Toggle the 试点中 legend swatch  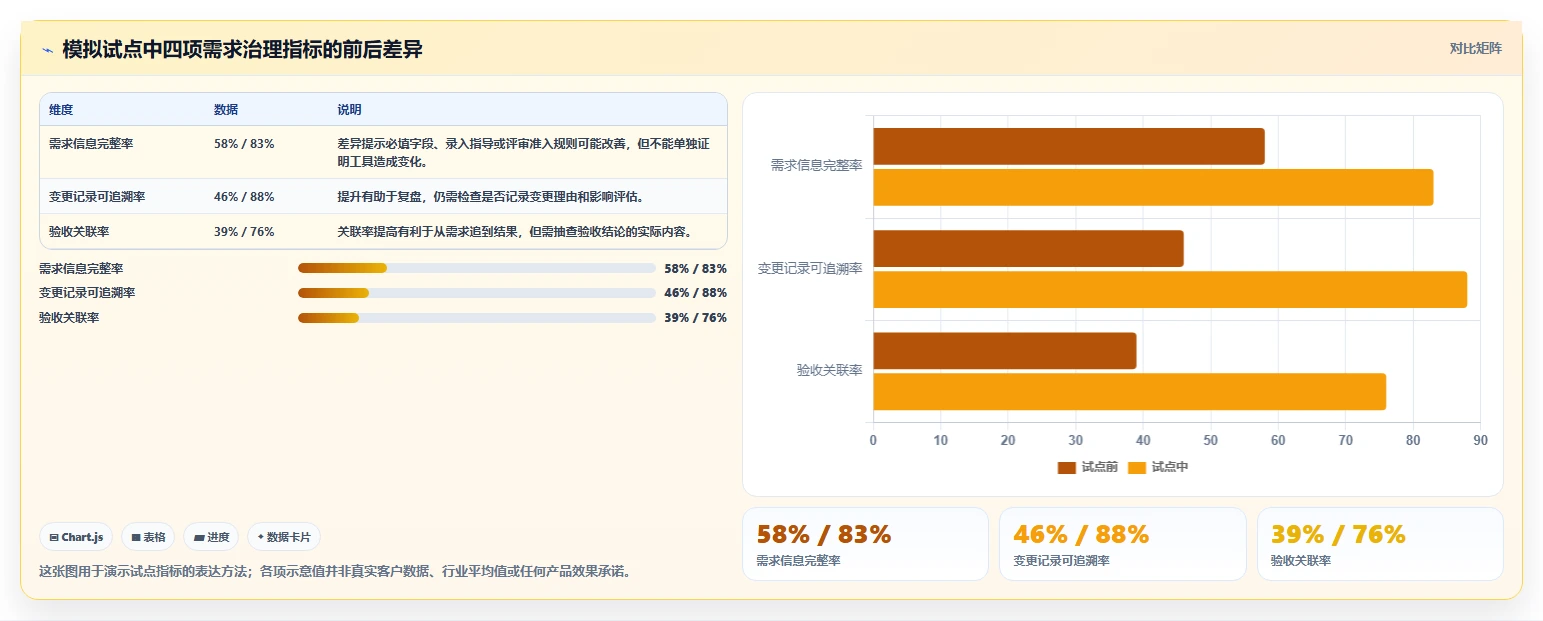pyautogui.click(x=1136, y=467)
